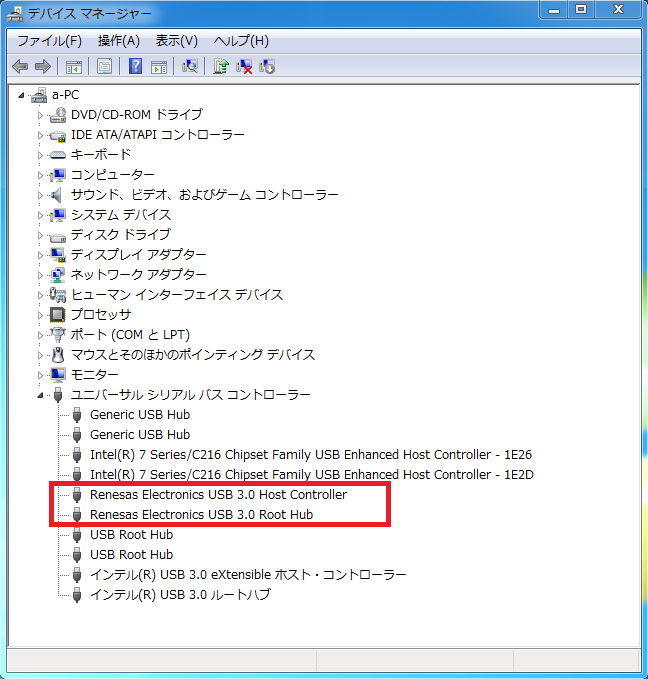Select the mouse pointing devices icon
Screen dimensions: 648x679
point(58,355)
